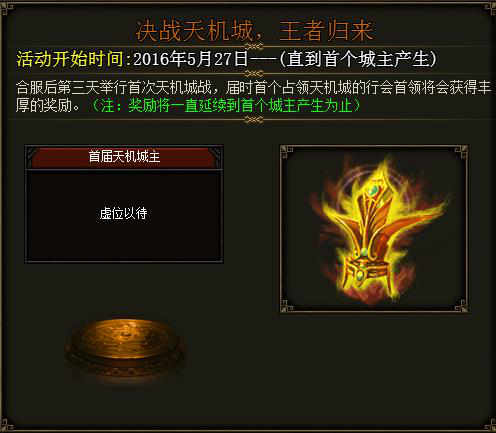Click the flaming golden throne image
Image resolution: width=496 pixels, height=433 pixels.
point(378,230)
